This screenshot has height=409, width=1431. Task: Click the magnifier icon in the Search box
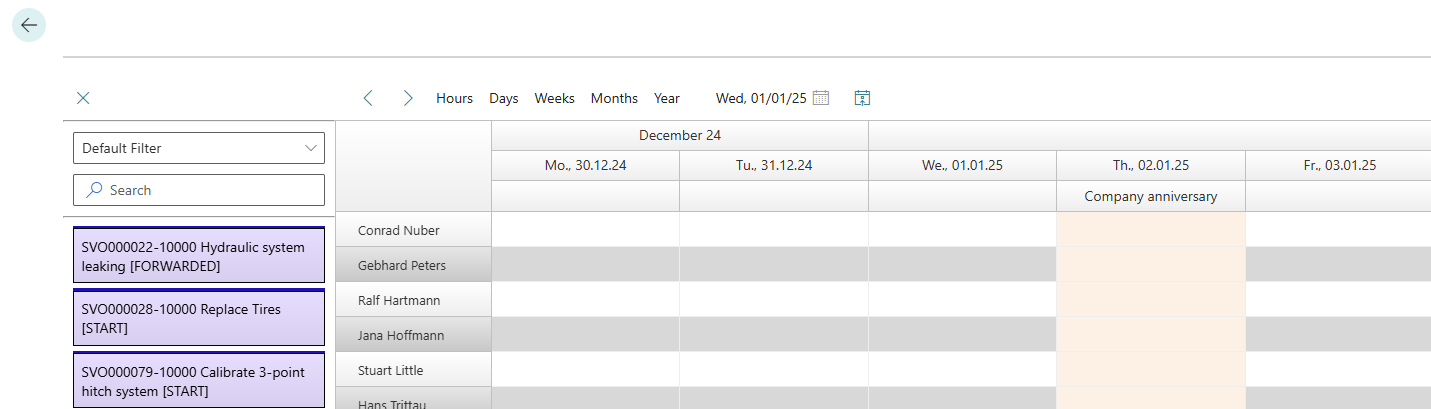coord(95,190)
